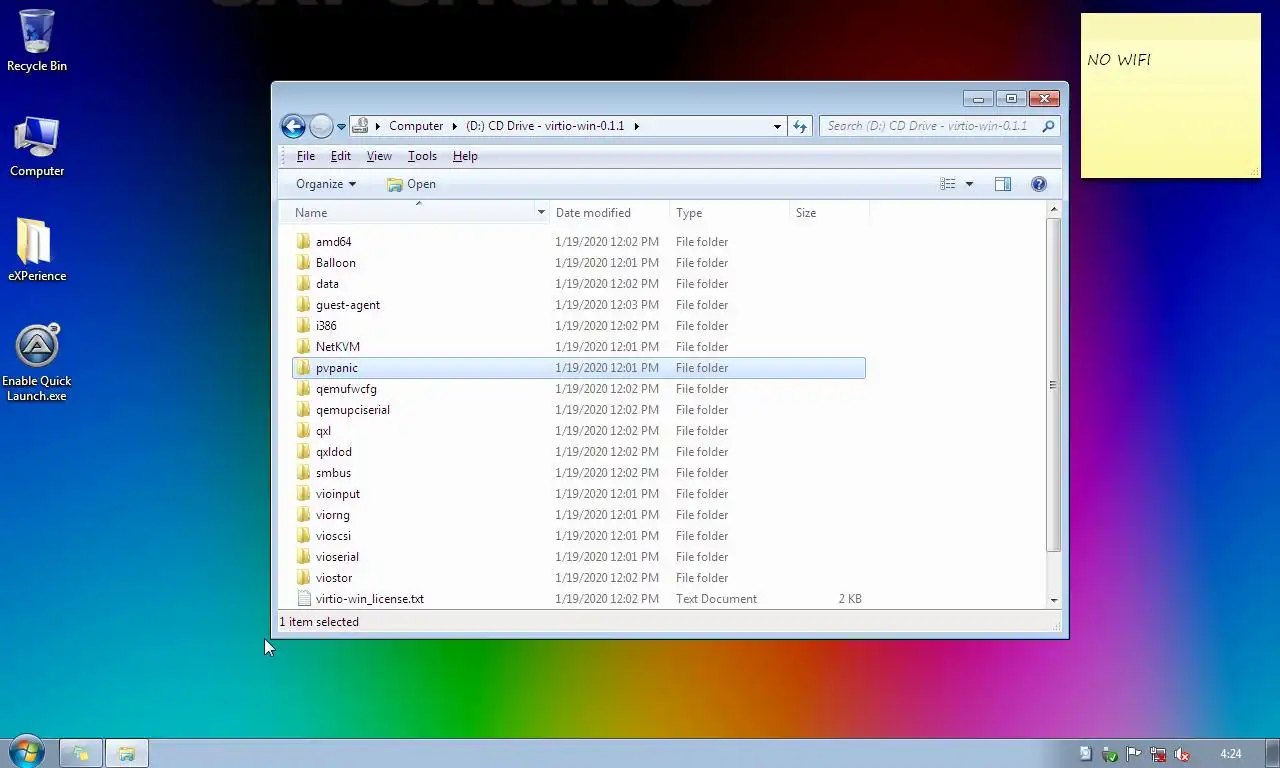Select the Computer breadcrumb in address bar
The image size is (1280, 768).
pos(416,126)
